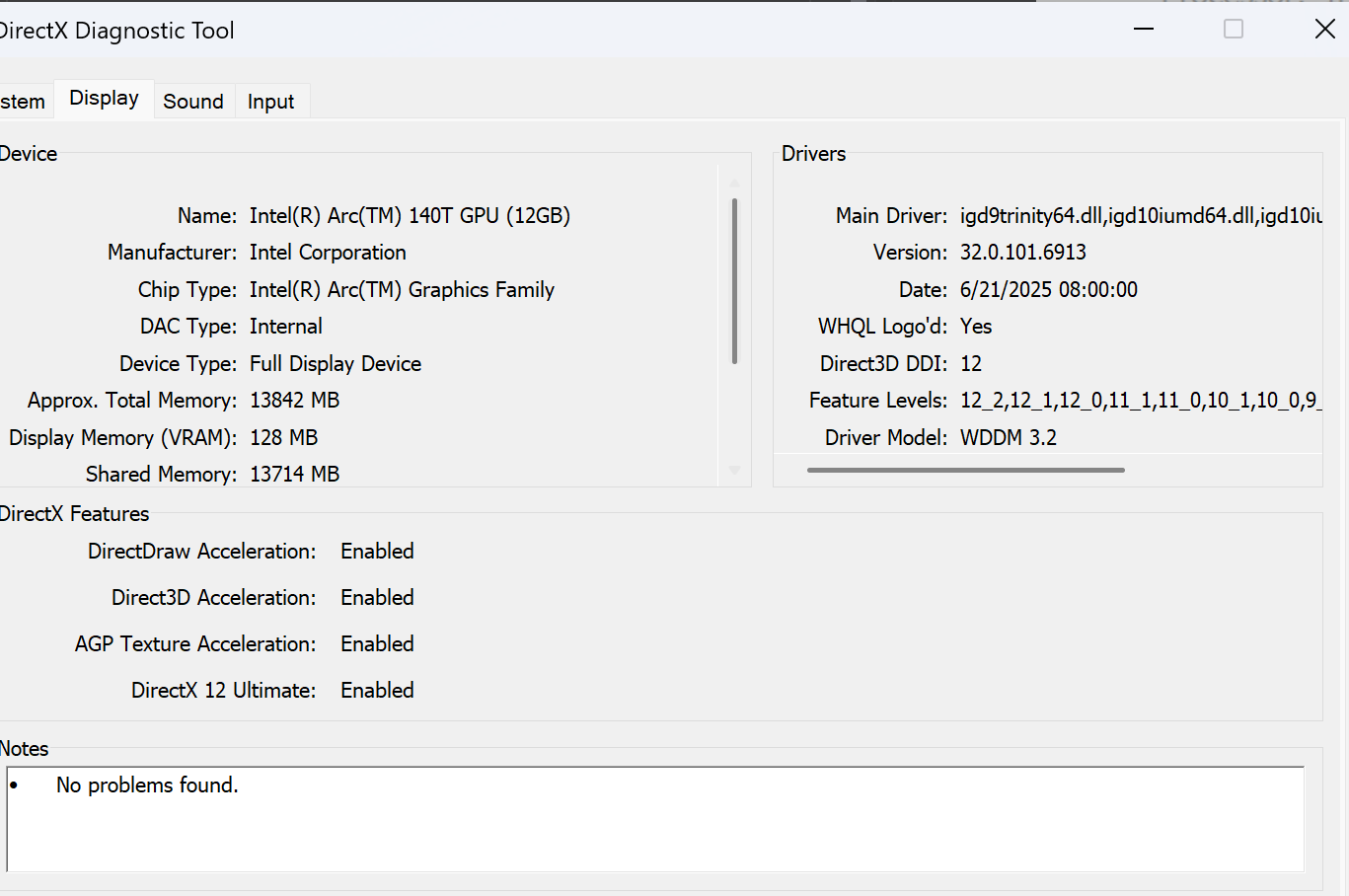This screenshot has height=896, width=1349.
Task: Click AGP Texture Acceleration Enabled status
Action: pos(377,644)
